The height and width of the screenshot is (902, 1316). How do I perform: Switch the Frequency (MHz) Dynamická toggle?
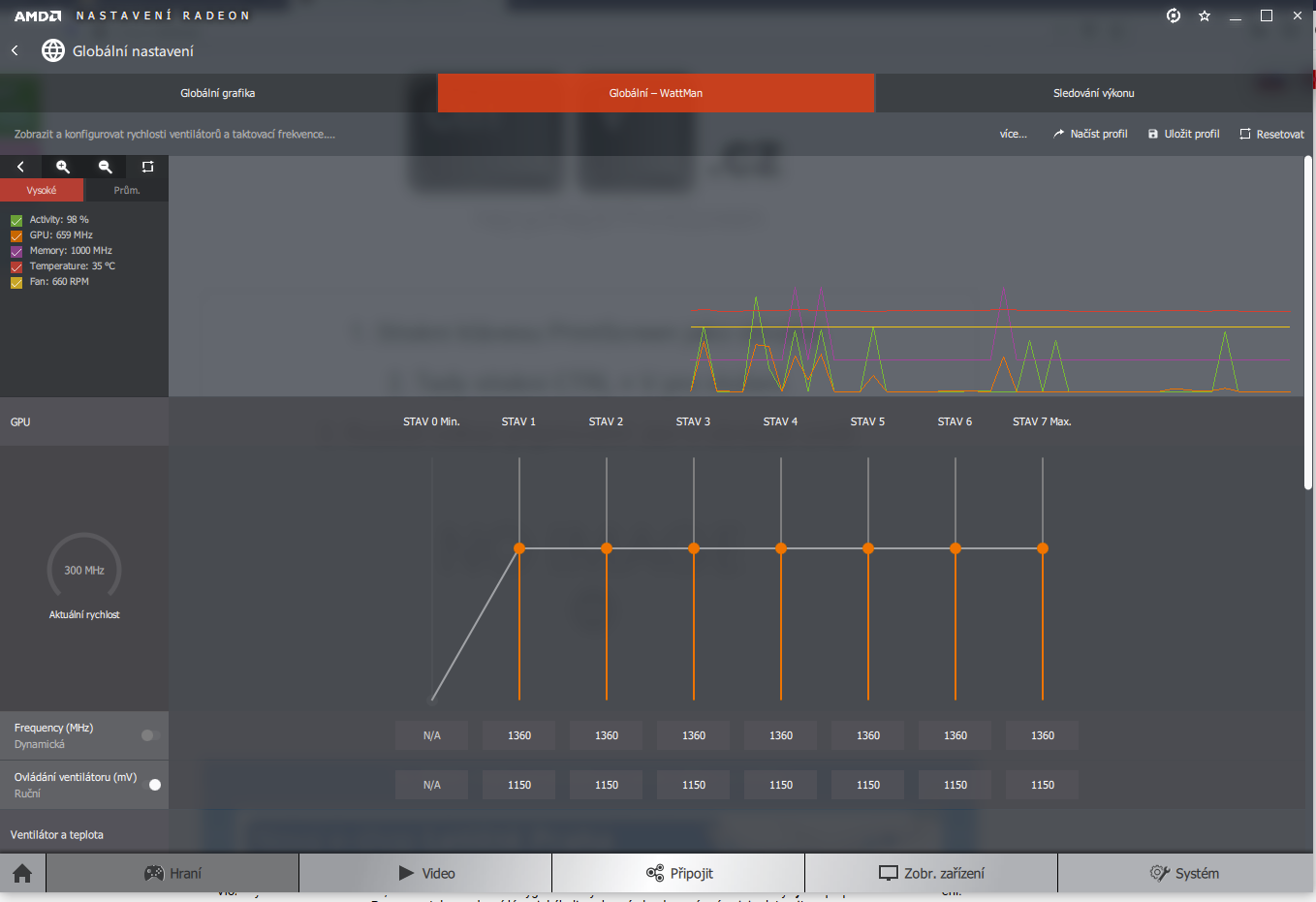coord(150,735)
